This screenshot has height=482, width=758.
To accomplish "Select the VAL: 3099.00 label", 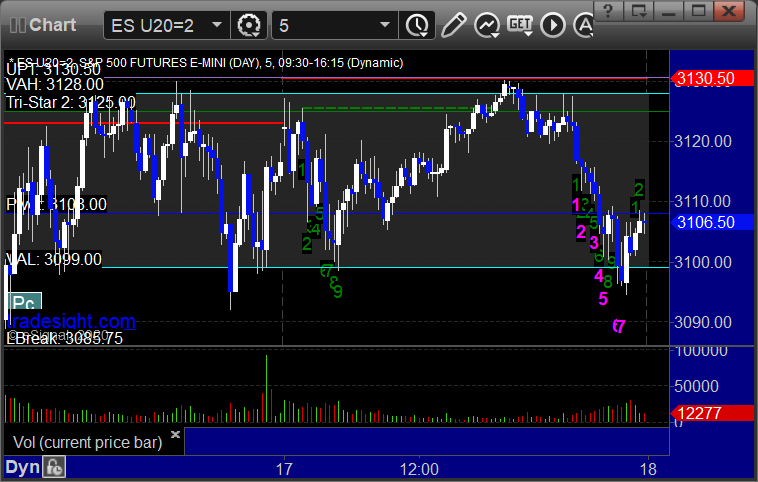I will 54,260.
